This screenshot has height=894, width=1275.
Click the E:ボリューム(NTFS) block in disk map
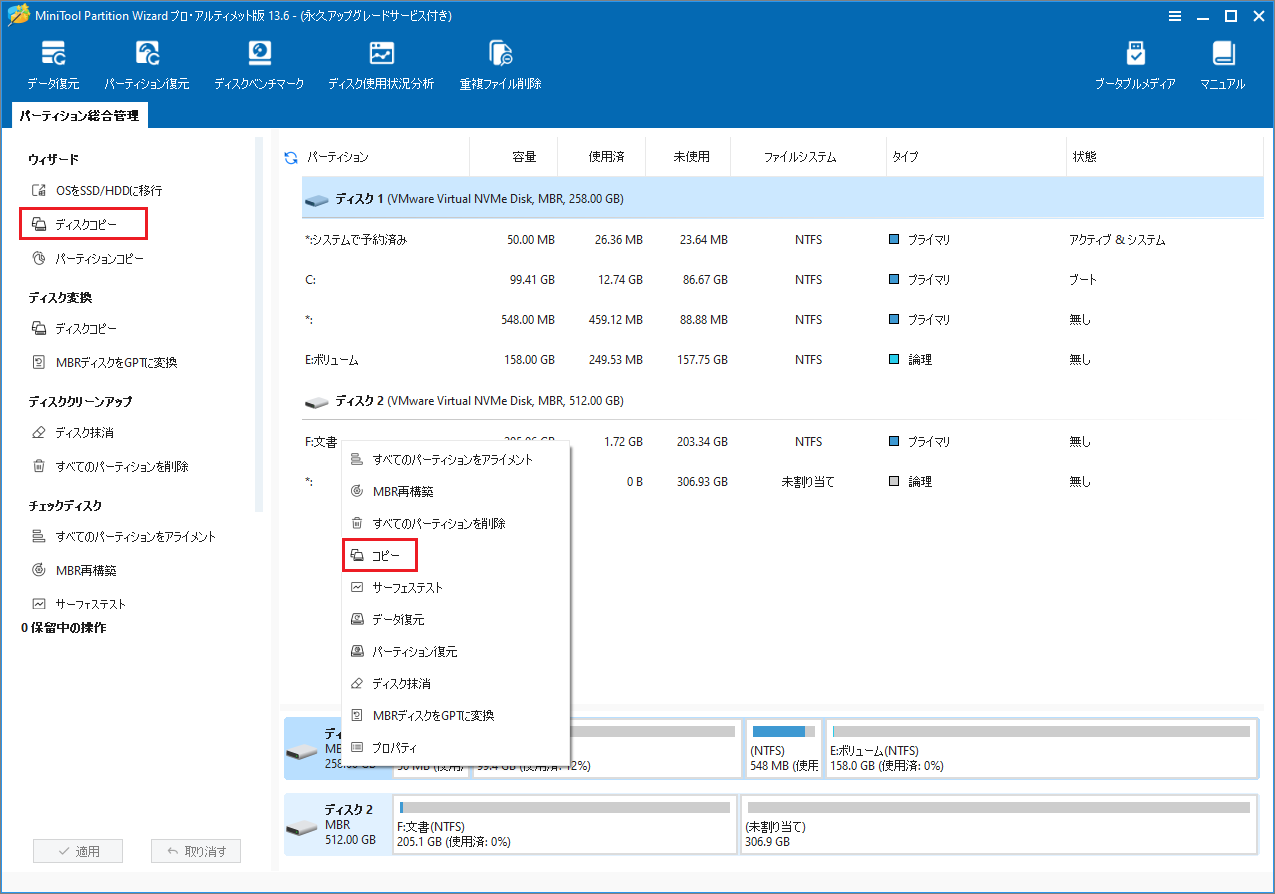(1041, 748)
